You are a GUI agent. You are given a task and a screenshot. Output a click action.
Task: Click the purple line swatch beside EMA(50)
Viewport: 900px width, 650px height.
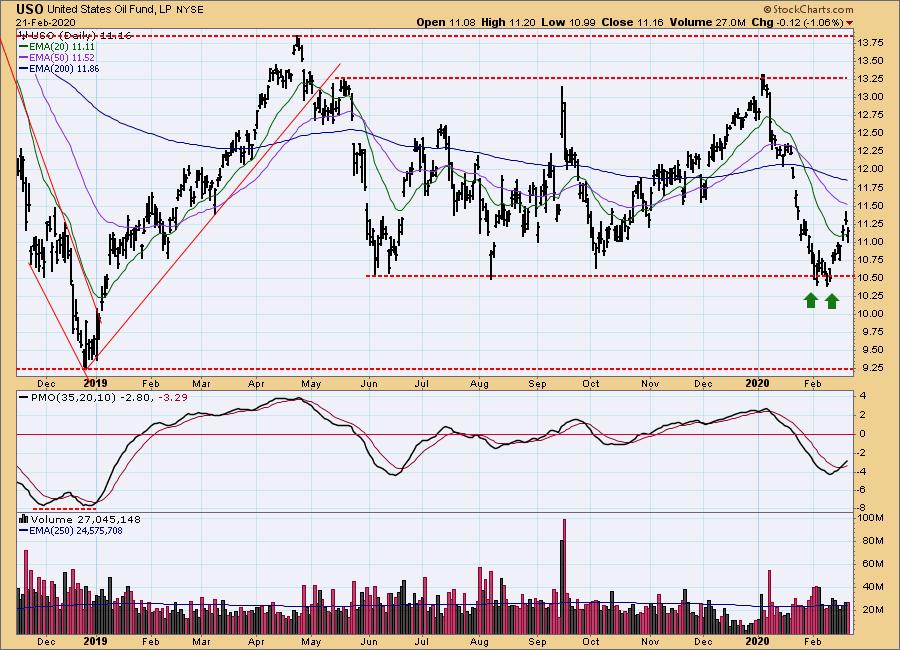point(24,57)
